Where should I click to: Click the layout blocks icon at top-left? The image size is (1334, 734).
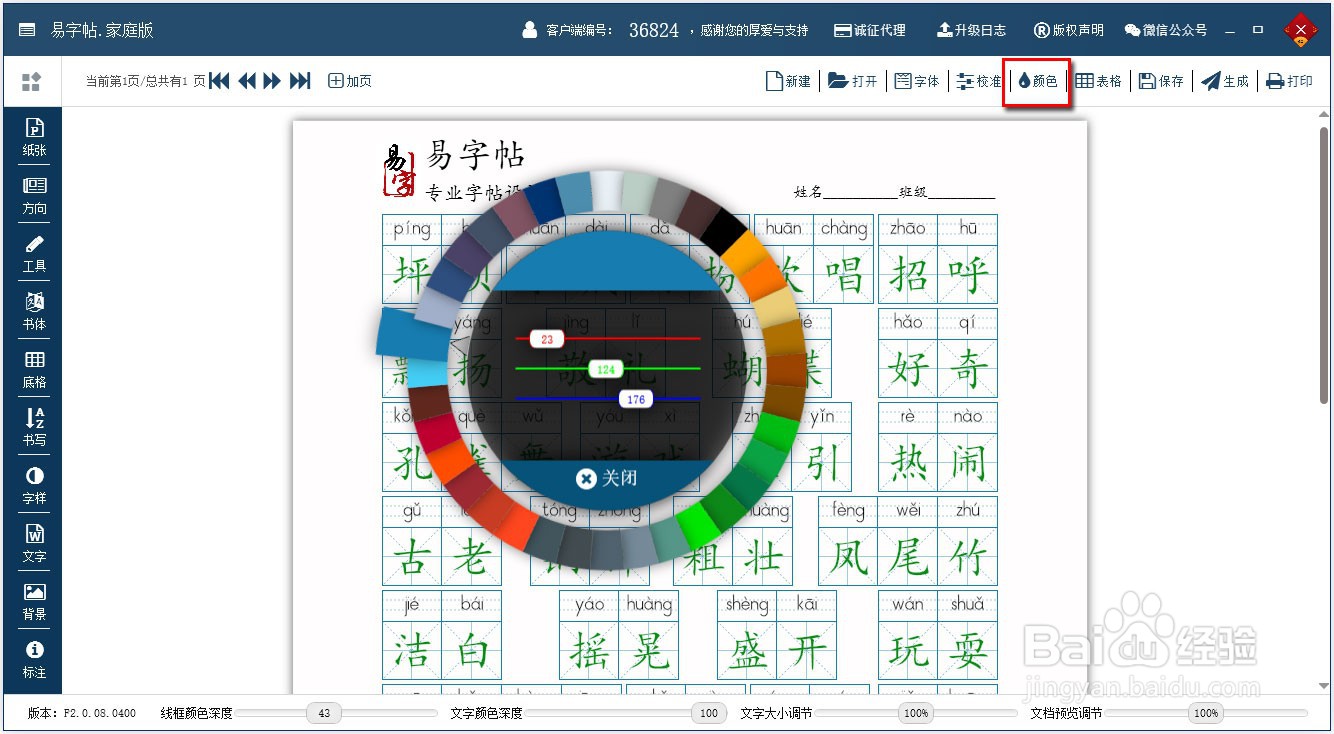point(32,82)
